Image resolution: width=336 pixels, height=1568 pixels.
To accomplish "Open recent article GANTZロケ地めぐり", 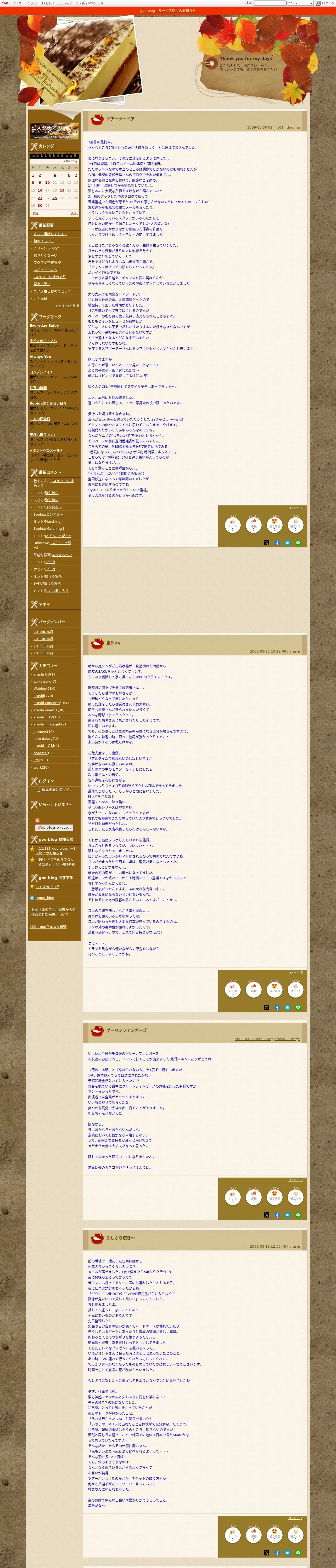I will coord(49,277).
